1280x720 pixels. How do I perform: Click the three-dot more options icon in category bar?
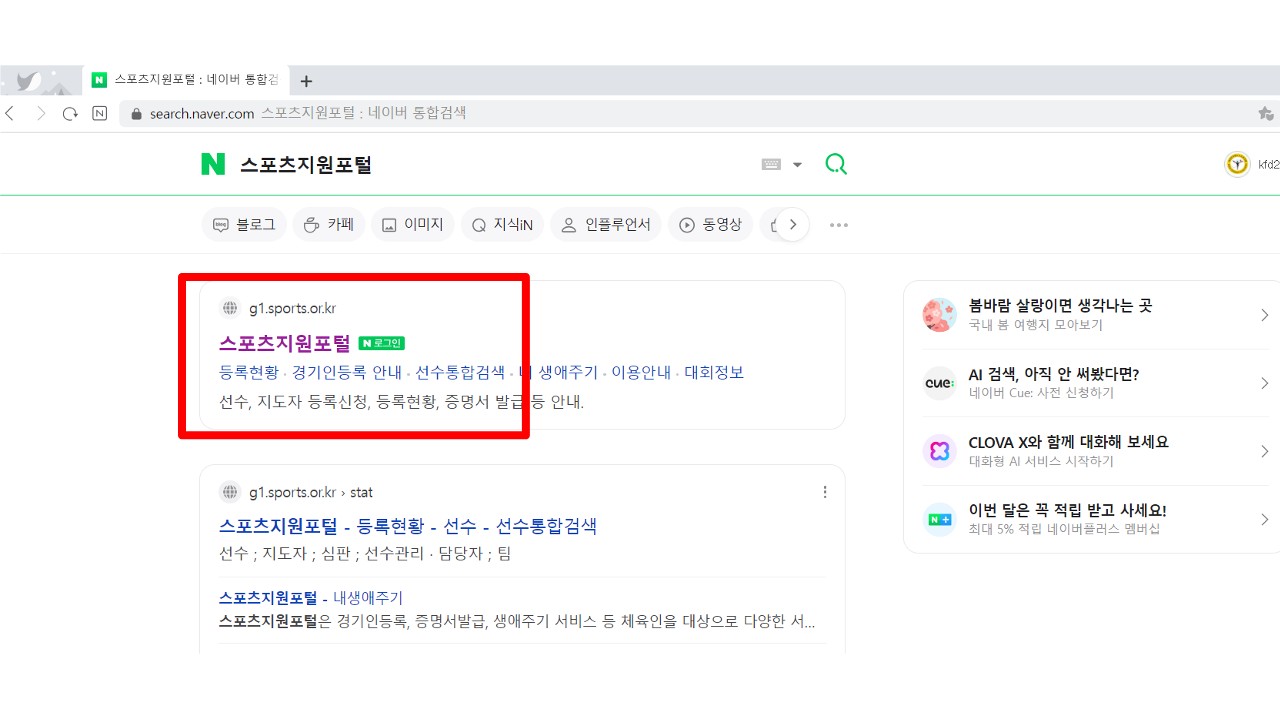(839, 225)
